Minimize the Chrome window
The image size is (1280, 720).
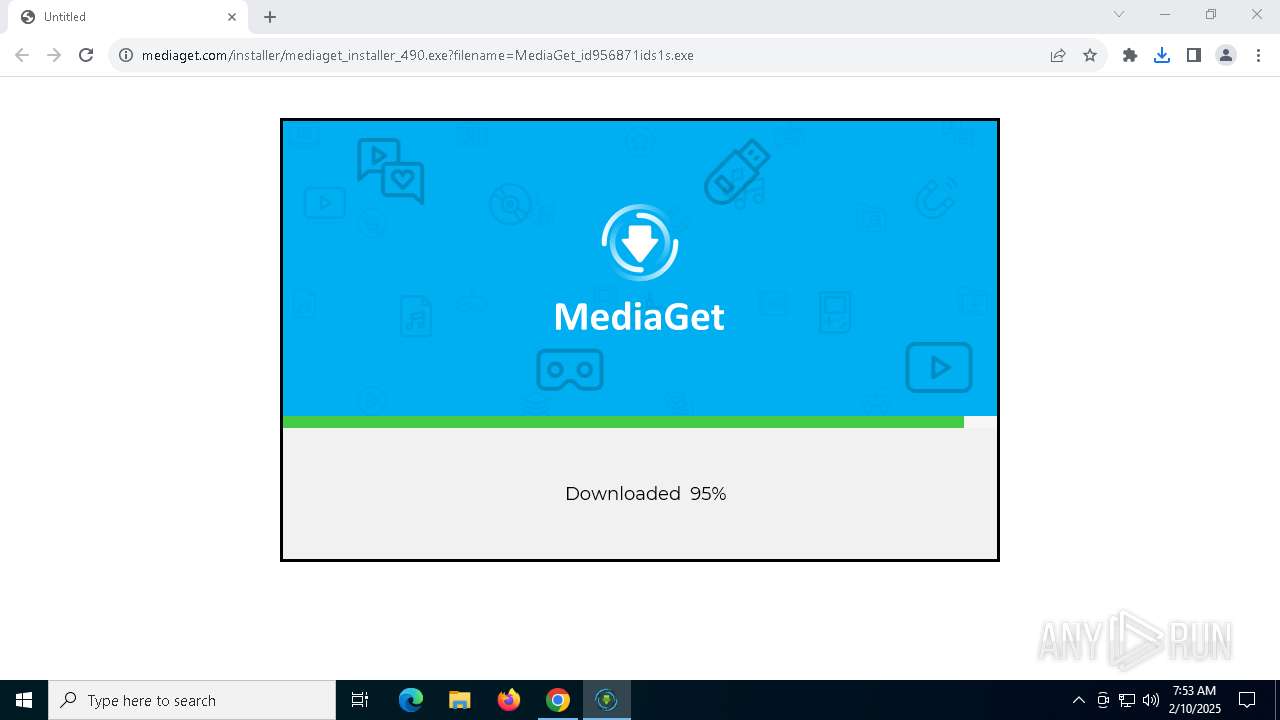1165,14
